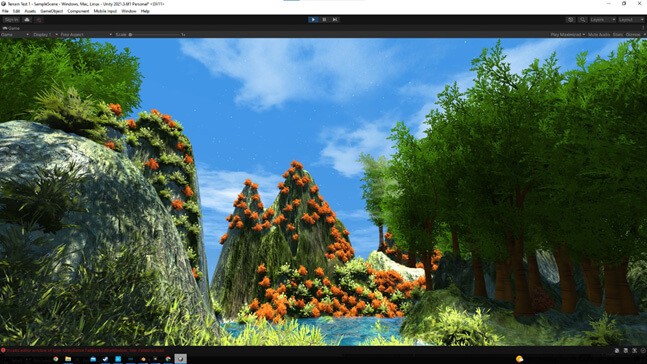Click the Sign in account button

pyautogui.click(x=11, y=19)
